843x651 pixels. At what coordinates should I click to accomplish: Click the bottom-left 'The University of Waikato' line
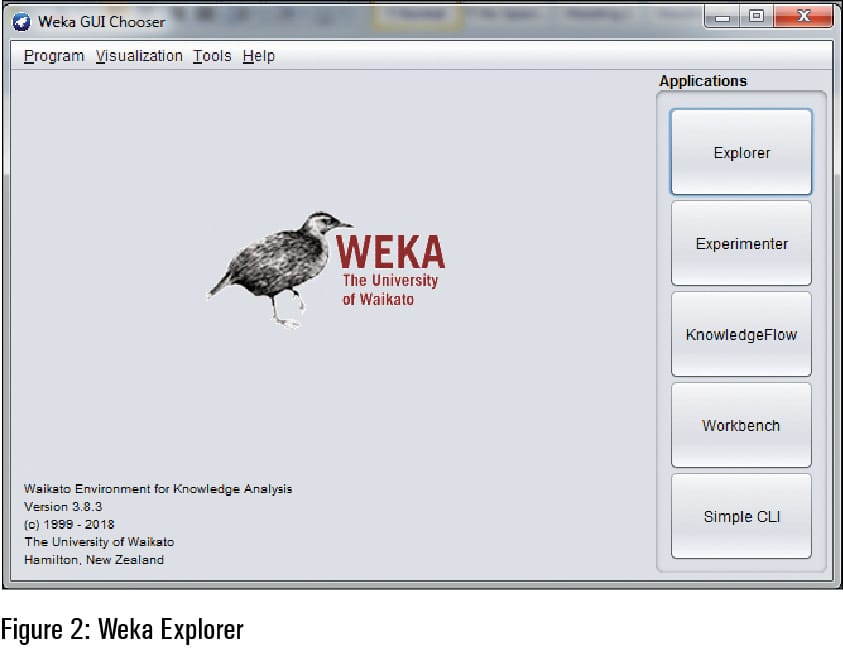click(x=99, y=542)
